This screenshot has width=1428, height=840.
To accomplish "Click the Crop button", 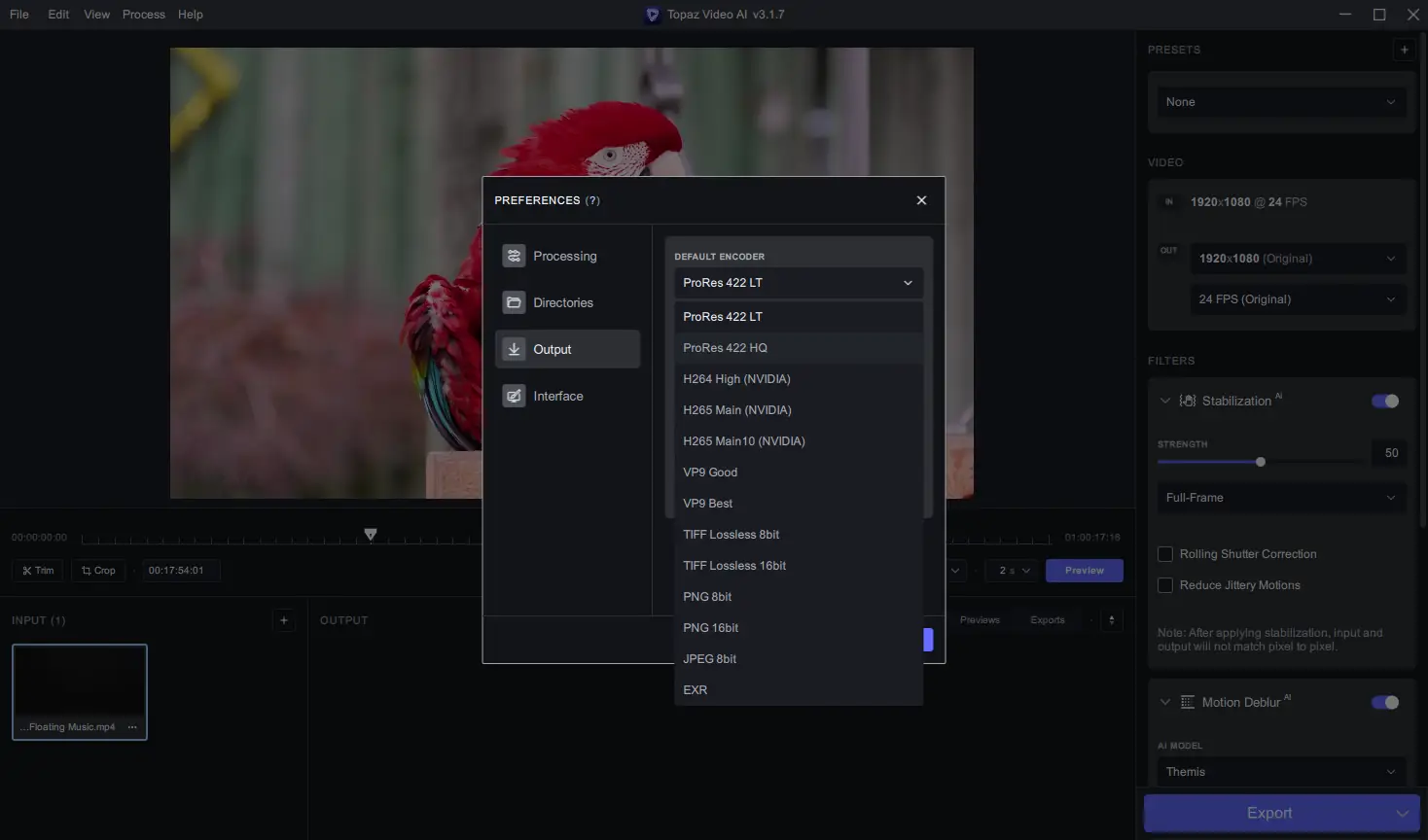I will click(98, 571).
